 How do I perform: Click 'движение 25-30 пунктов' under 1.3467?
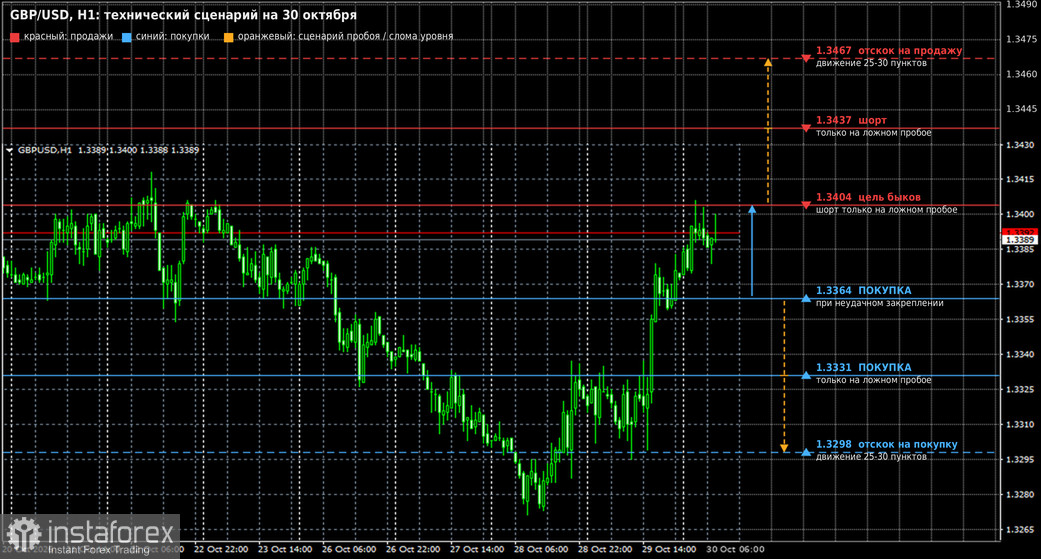tap(871, 63)
